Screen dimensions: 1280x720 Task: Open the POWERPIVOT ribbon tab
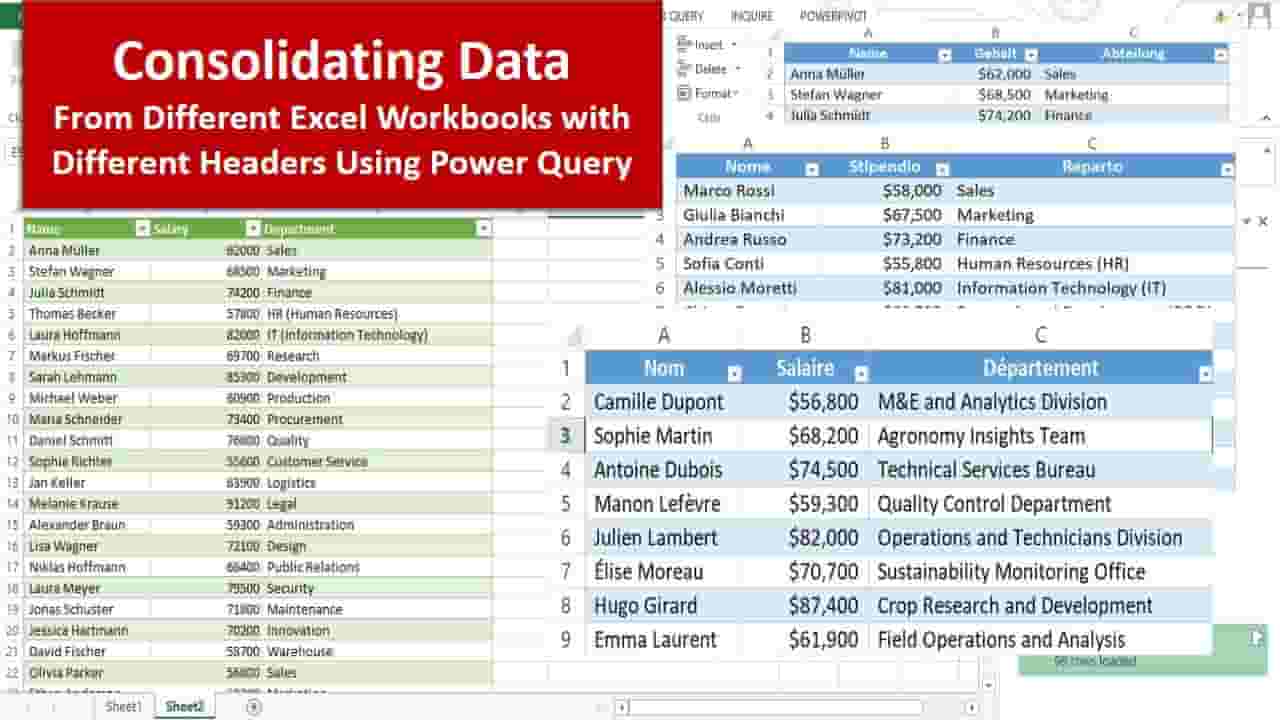tap(833, 16)
